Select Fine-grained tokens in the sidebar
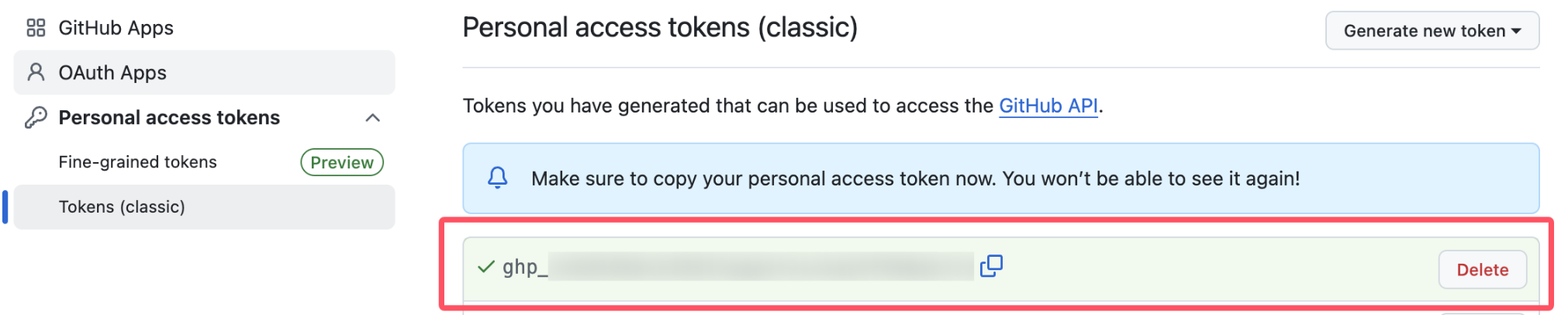The width and height of the screenshot is (1568, 315). tap(138, 162)
